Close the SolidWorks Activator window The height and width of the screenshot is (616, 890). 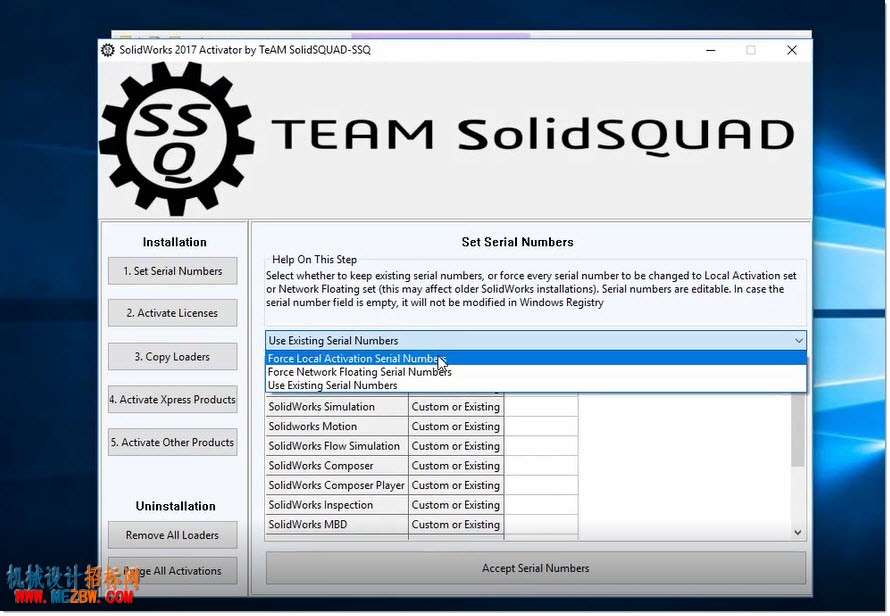point(792,50)
